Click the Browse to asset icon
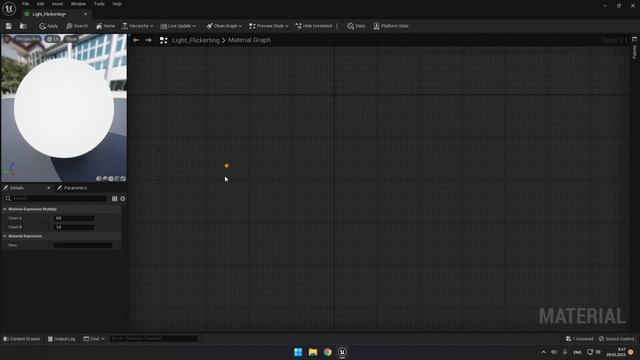The width and height of the screenshot is (640, 360). coord(23,26)
